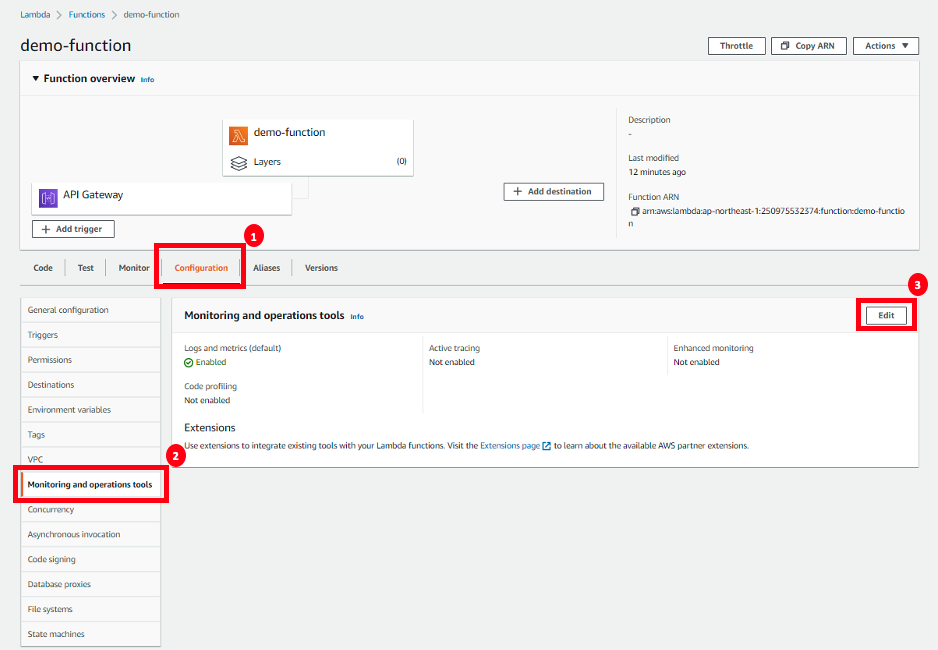Go to Functions breadcrumb link
Viewport: 938px width, 650px height.
[x=87, y=15]
